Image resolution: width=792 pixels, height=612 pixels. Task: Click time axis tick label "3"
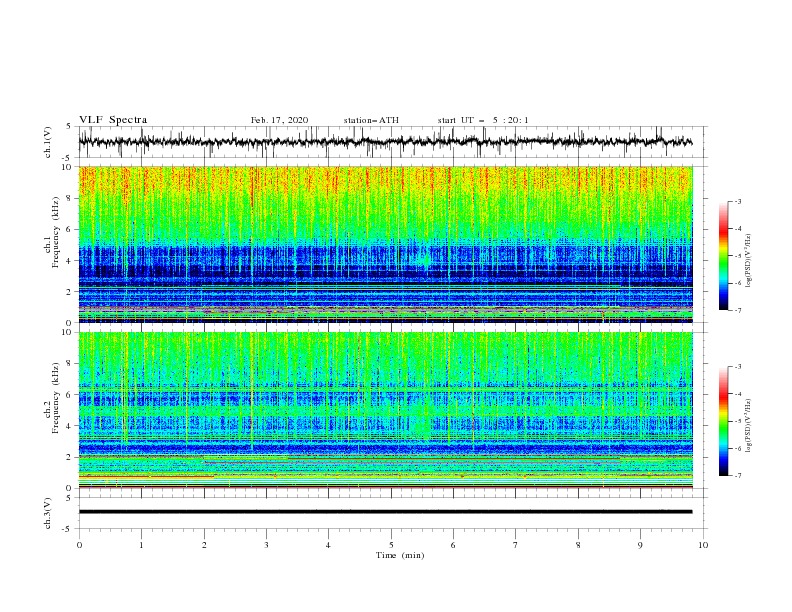pos(266,545)
